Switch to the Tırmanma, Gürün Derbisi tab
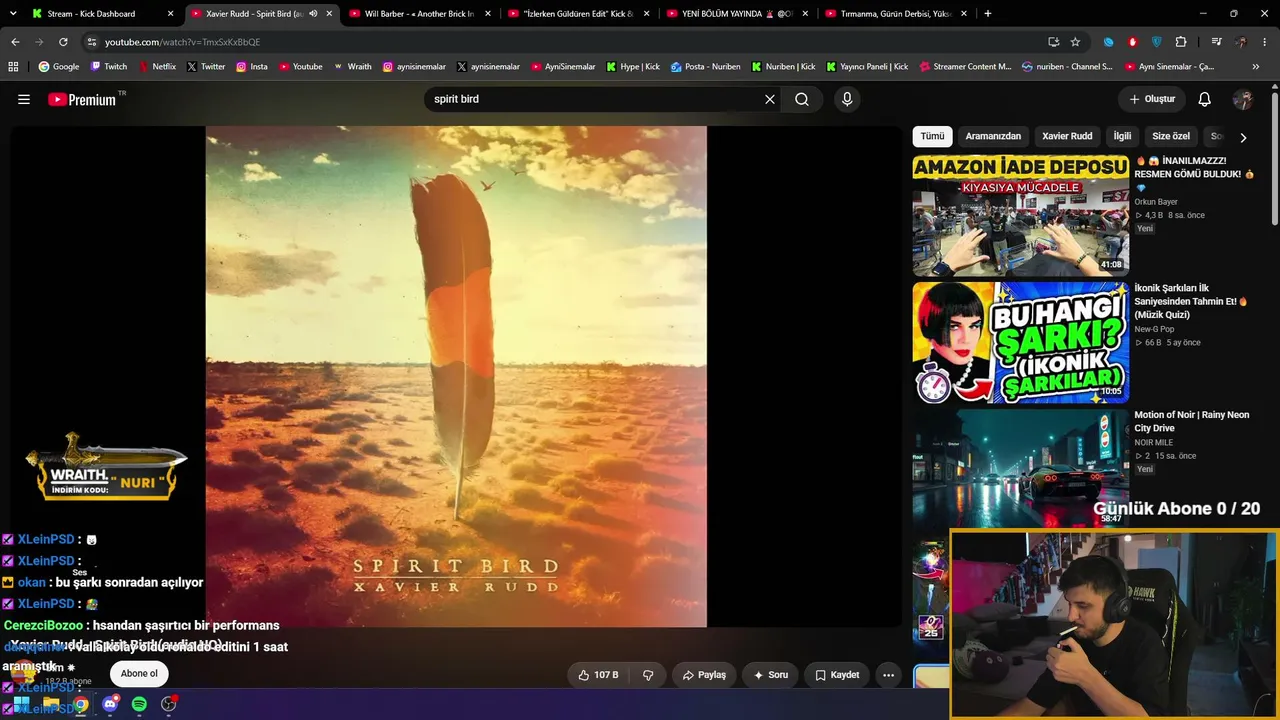Image resolution: width=1280 pixels, height=720 pixels. point(896,14)
